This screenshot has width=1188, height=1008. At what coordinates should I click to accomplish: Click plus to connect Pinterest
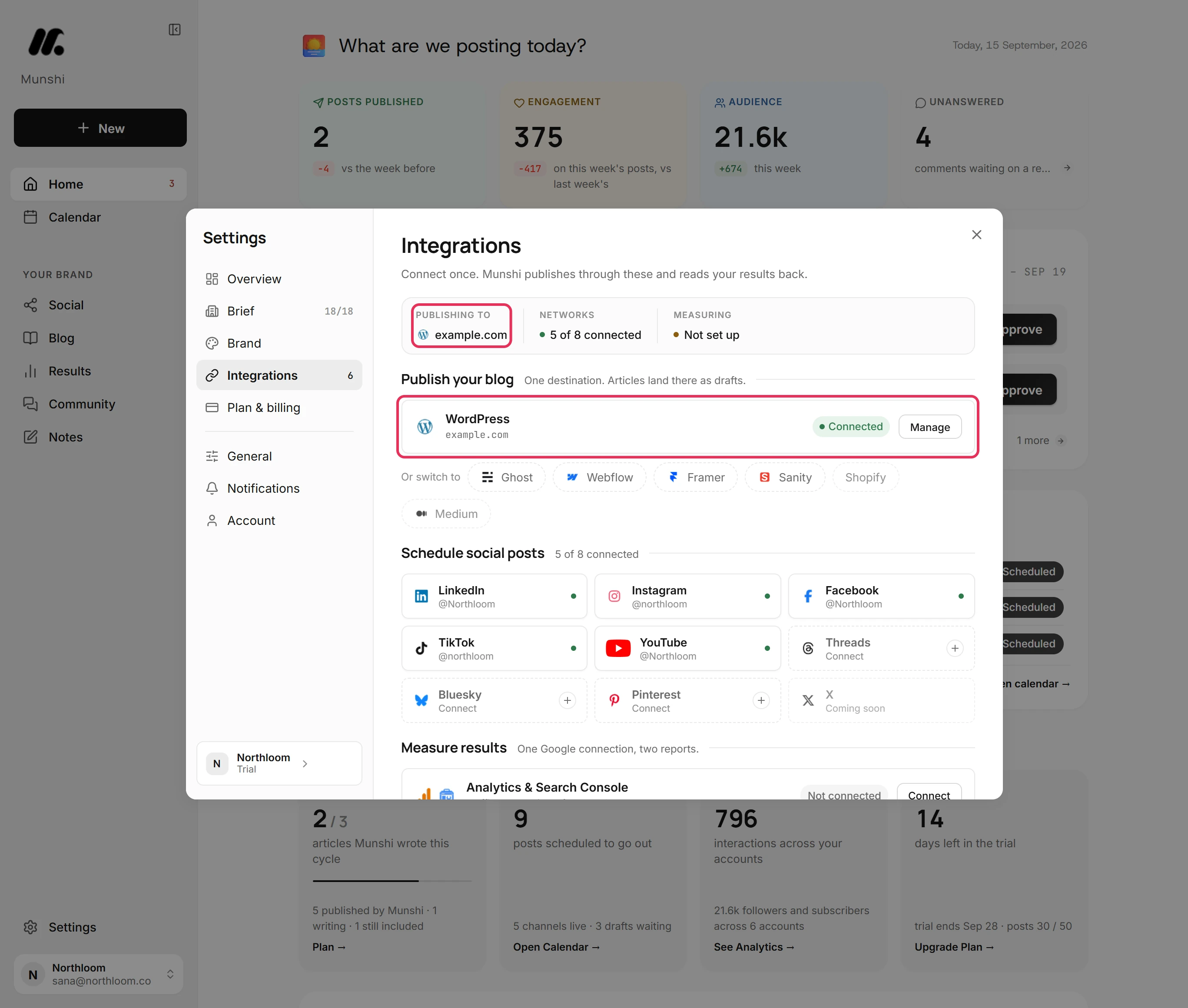tap(761, 700)
